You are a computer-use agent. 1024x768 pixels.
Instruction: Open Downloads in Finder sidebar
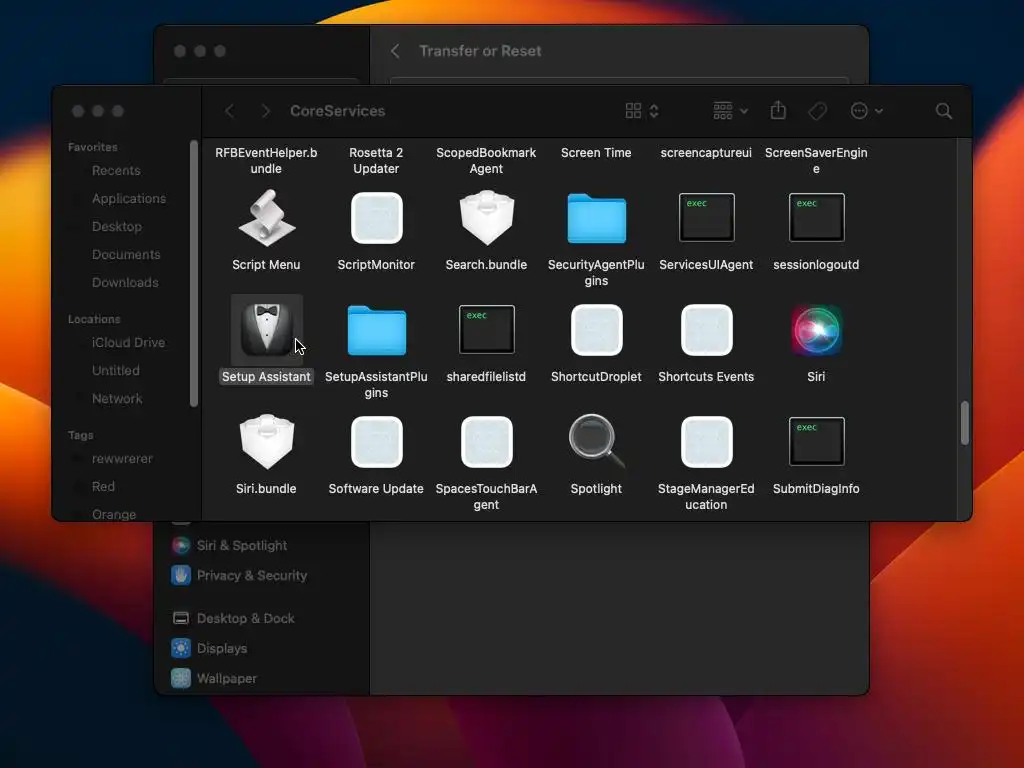[x=125, y=283]
